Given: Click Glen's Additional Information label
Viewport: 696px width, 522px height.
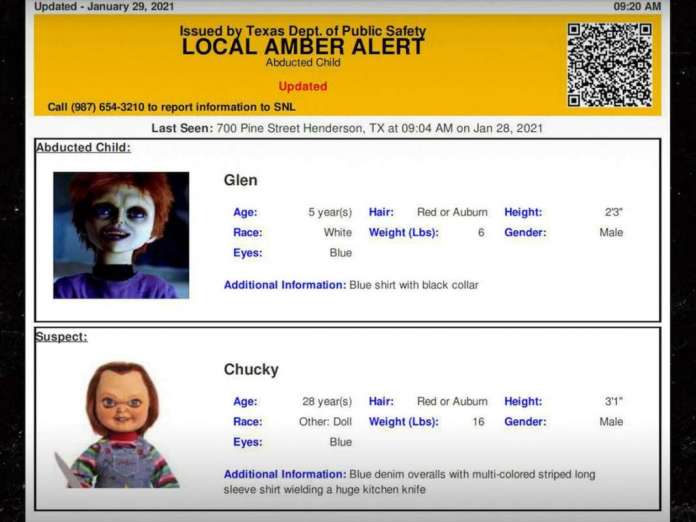Looking at the screenshot, I should click(x=284, y=285).
